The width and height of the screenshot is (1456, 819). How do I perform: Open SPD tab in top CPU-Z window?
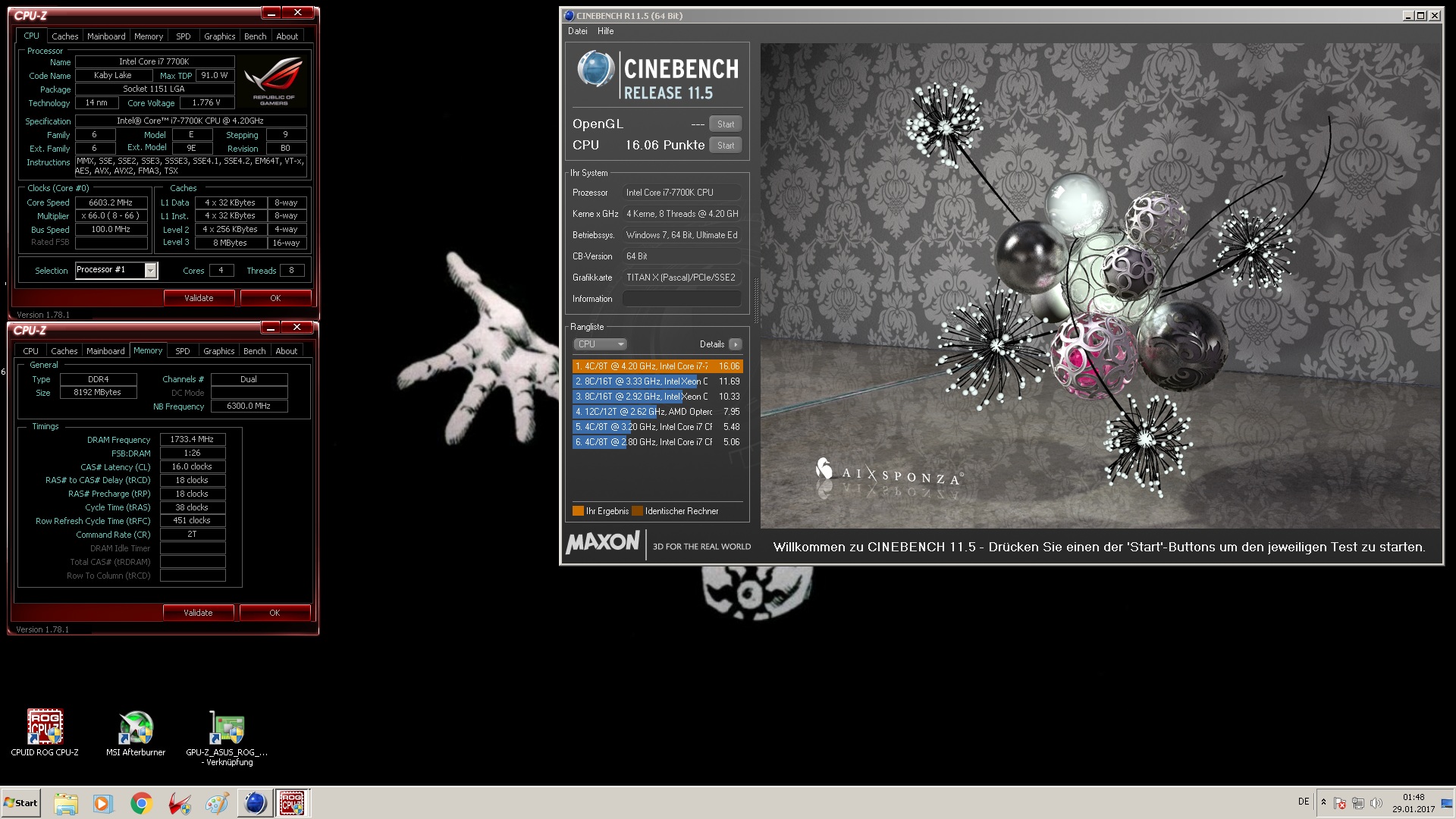point(184,36)
